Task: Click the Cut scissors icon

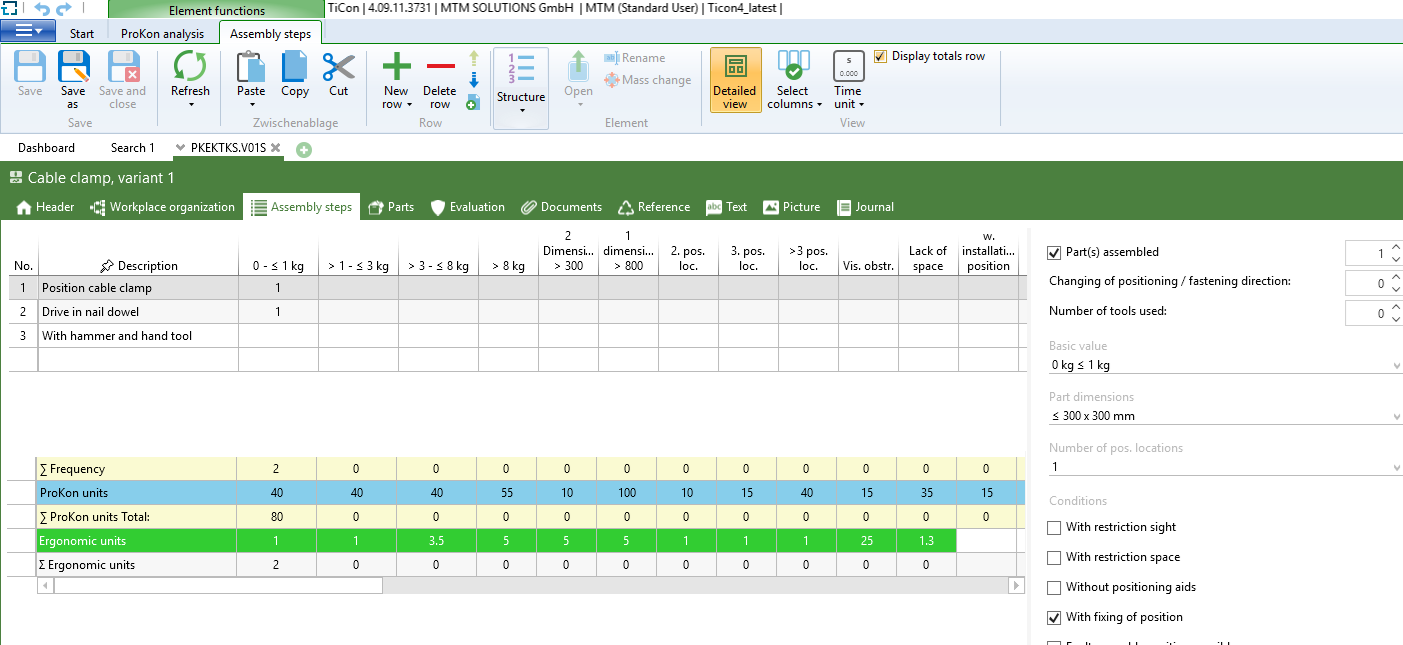Action: coord(339,68)
